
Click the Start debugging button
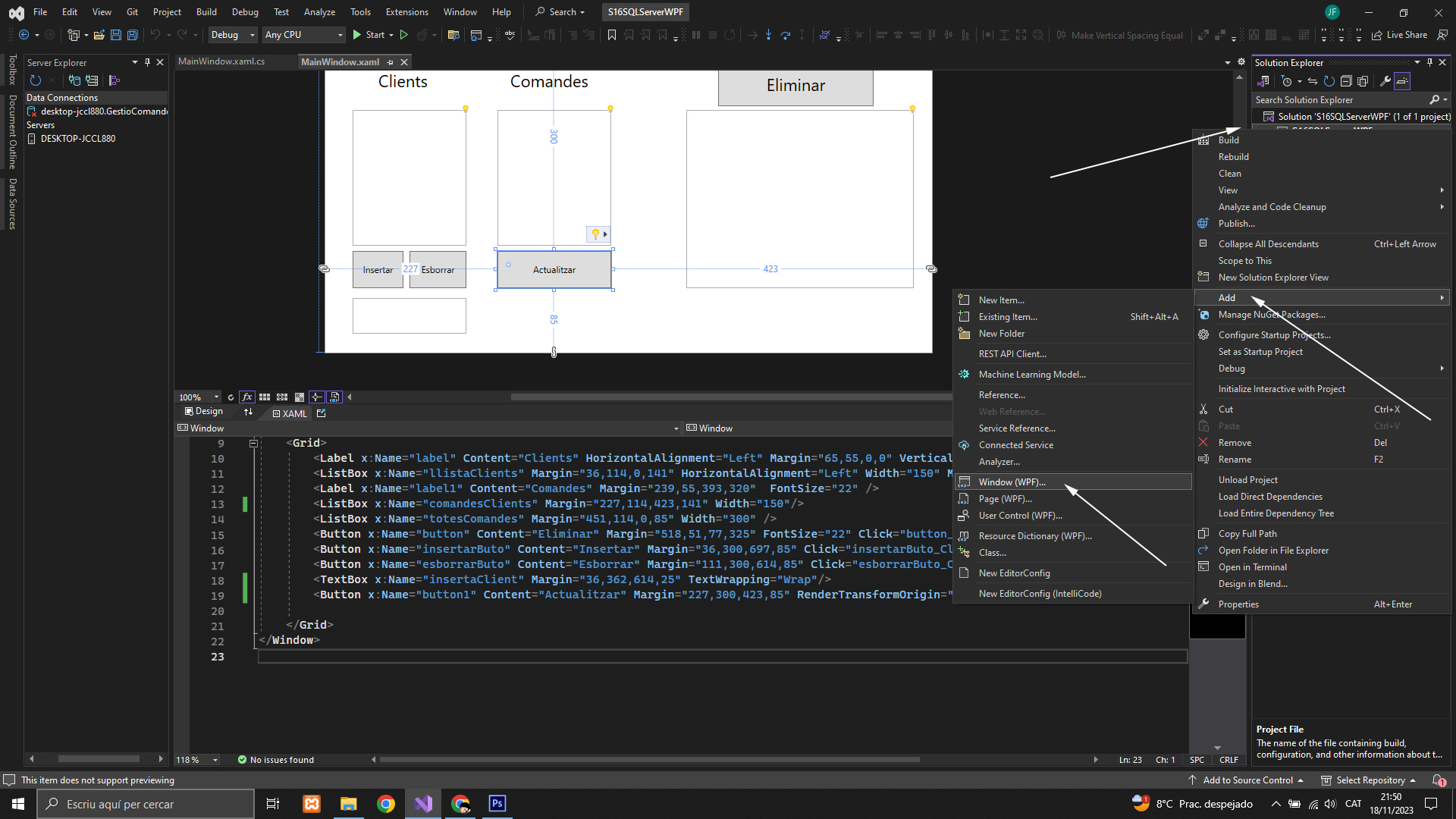click(x=369, y=35)
